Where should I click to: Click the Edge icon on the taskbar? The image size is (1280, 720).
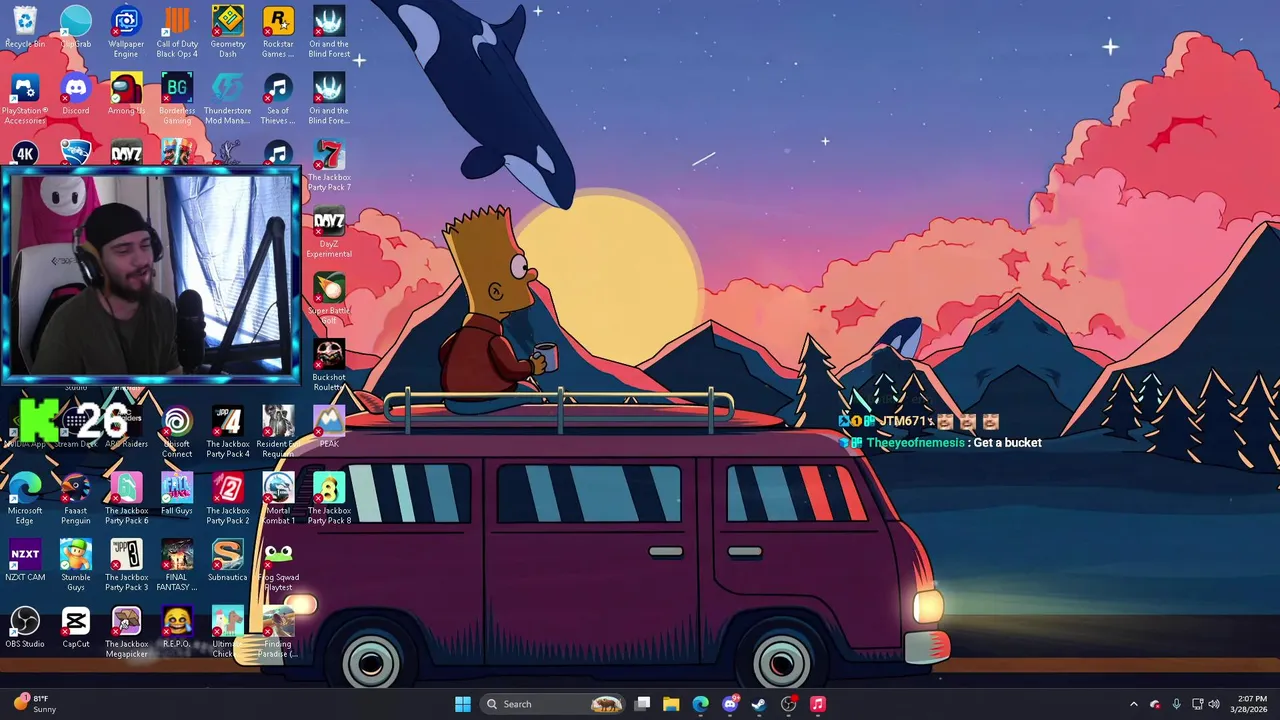click(700, 704)
